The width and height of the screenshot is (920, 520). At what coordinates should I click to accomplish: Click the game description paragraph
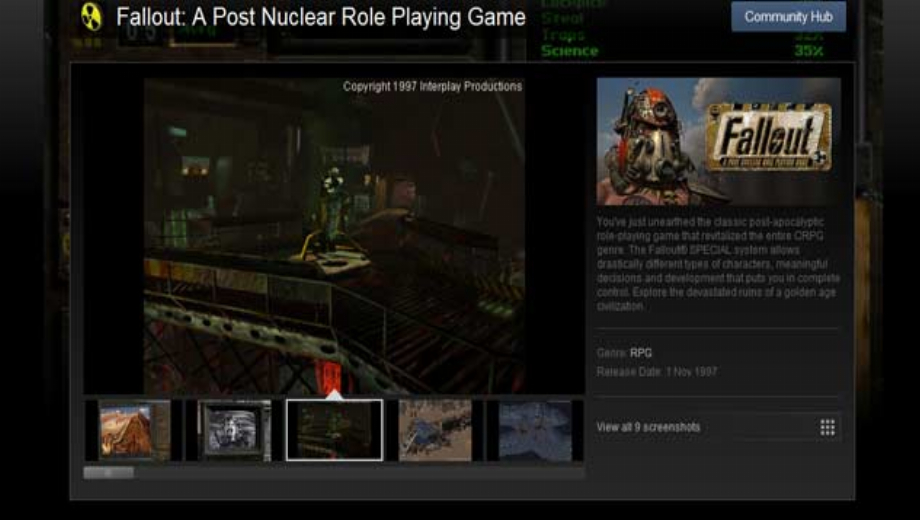(x=718, y=264)
